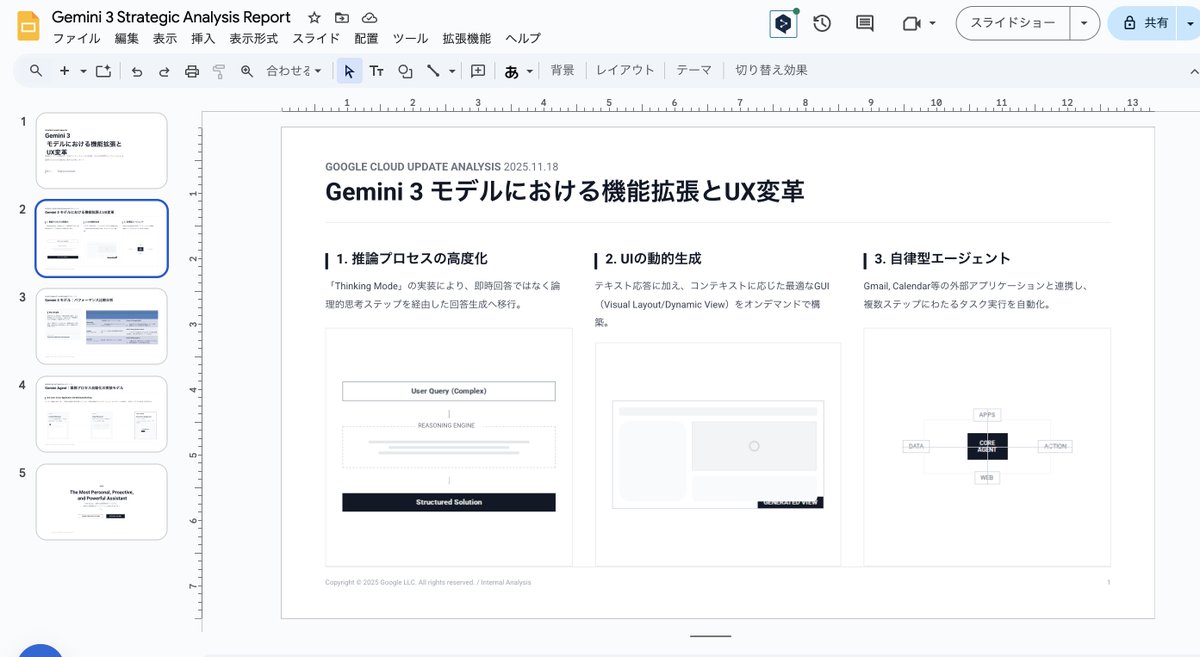Expand input tools dropdown arrow

(529, 71)
